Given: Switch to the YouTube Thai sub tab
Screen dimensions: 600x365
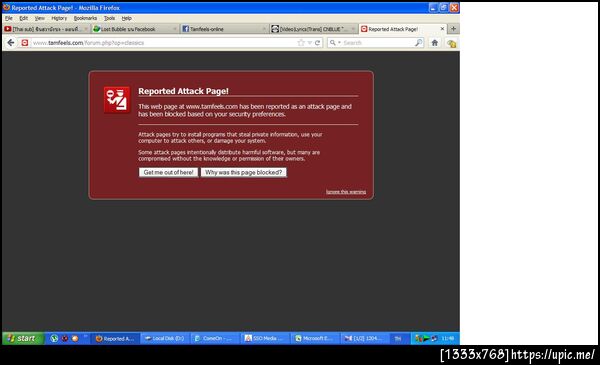Looking at the screenshot, I should click(46, 29).
